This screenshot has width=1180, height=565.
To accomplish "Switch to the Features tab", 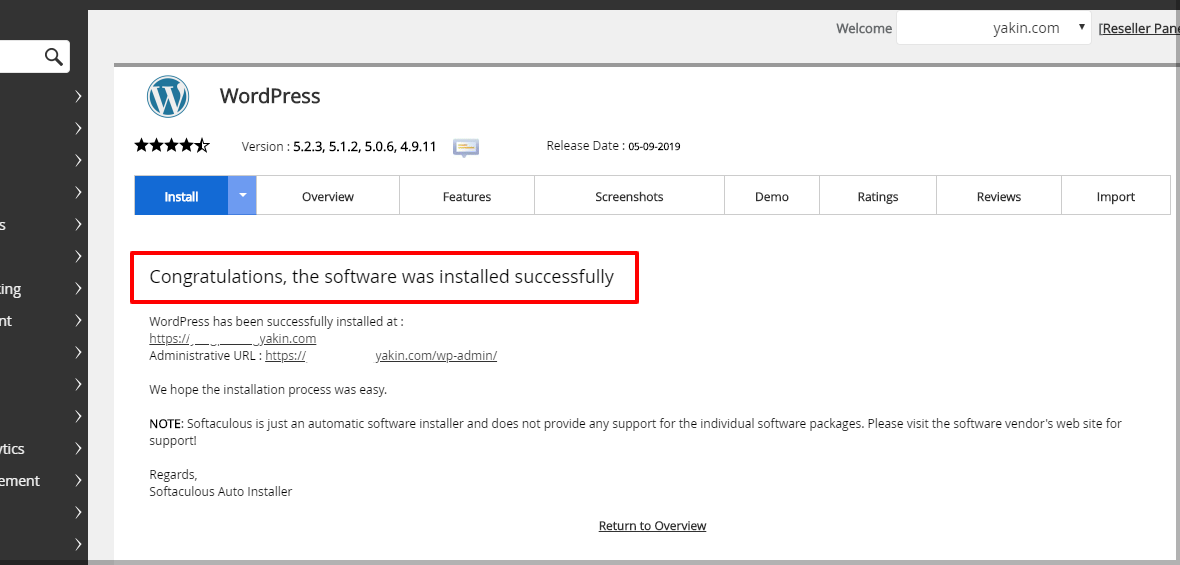I will pos(467,196).
